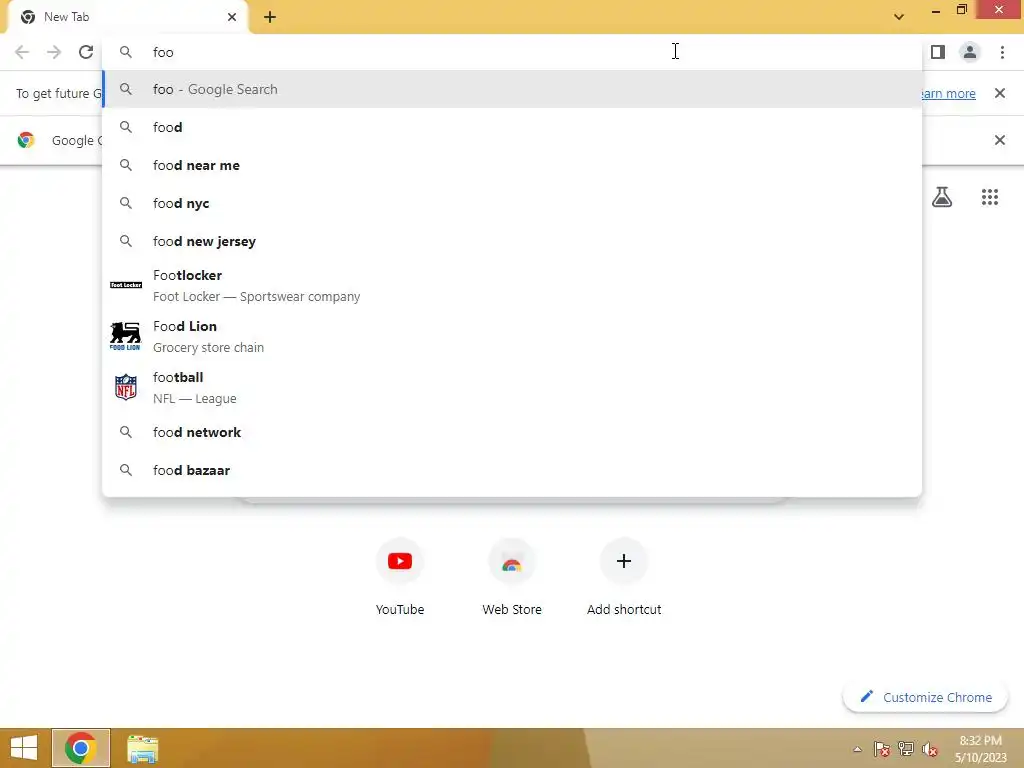Open the Chrome Labs flask icon
1024x768 pixels.
[942, 197]
